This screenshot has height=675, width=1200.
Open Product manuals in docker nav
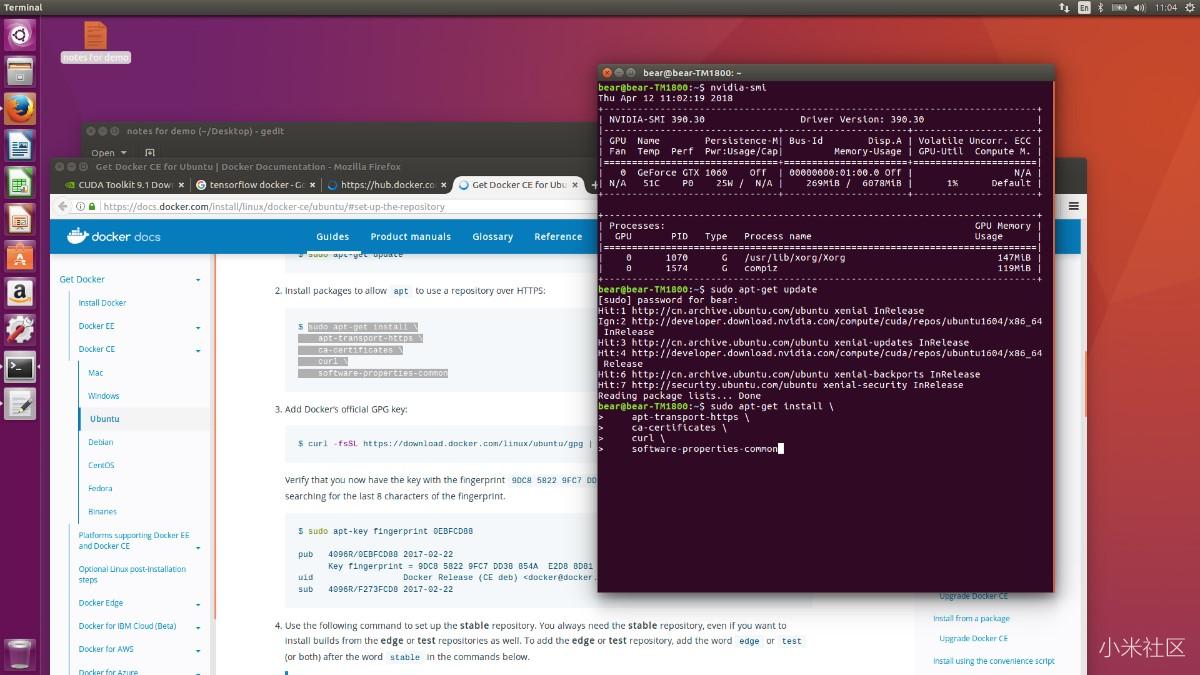(x=410, y=237)
